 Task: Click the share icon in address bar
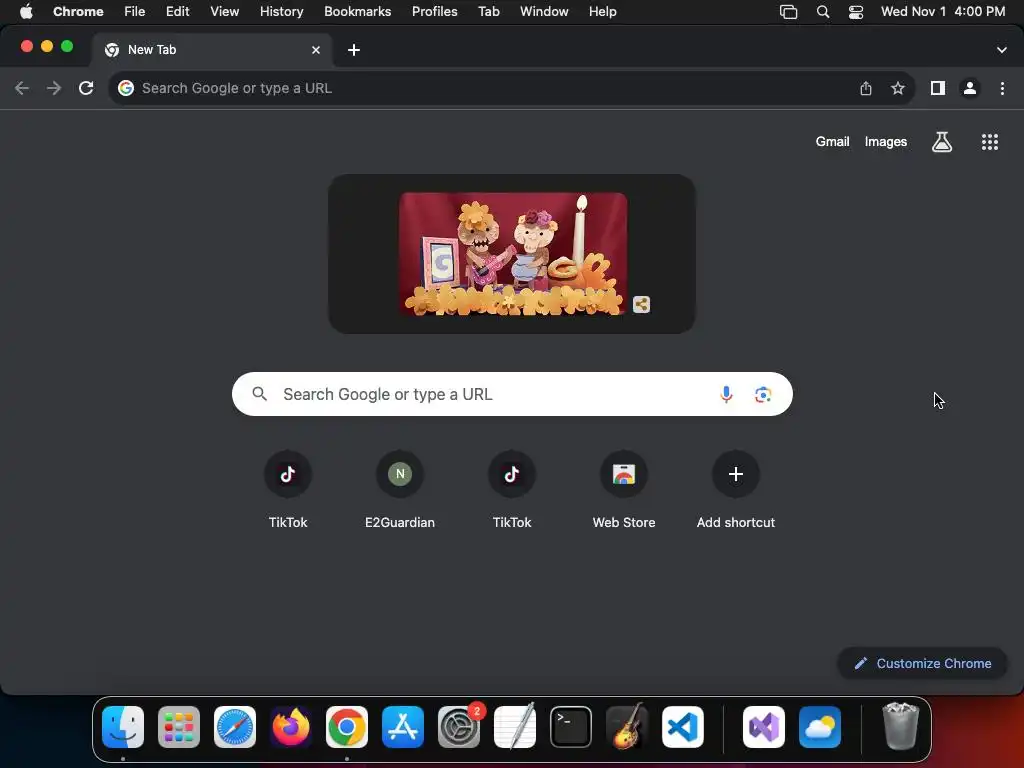pos(866,88)
